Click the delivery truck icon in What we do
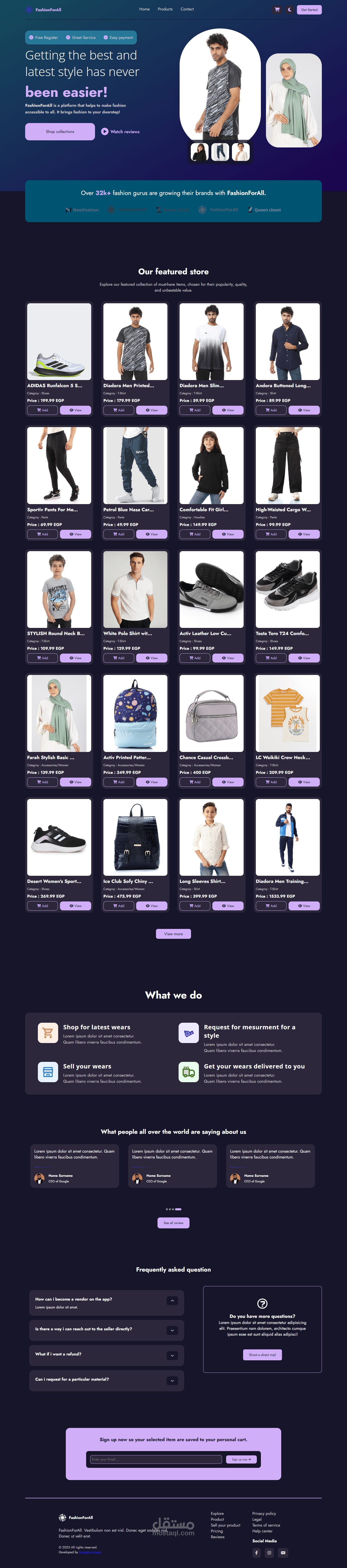The image size is (347, 1568). click(x=189, y=1072)
